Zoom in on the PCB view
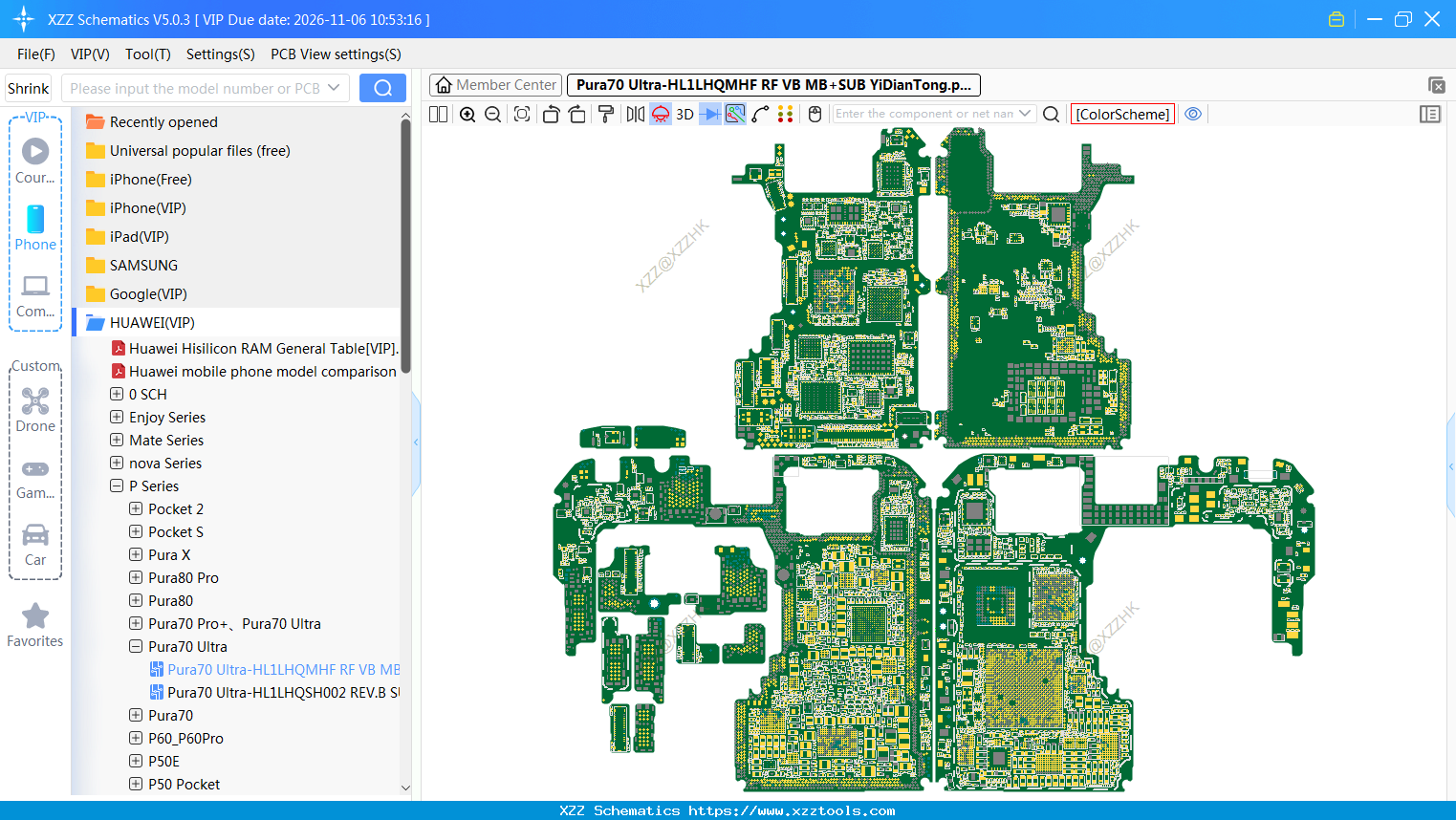The height and width of the screenshot is (820, 1456). [x=467, y=115]
